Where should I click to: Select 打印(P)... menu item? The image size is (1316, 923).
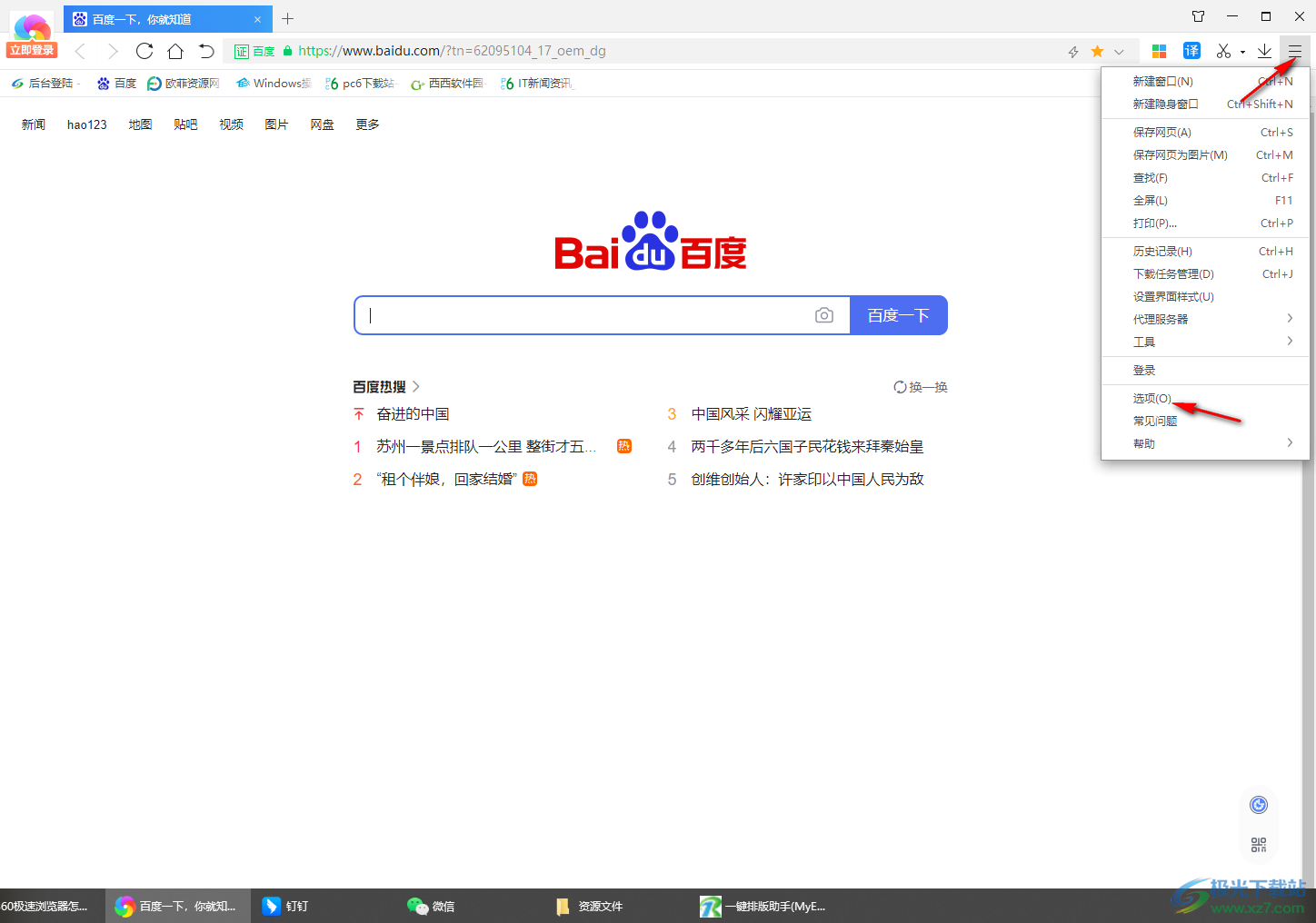1204,223
